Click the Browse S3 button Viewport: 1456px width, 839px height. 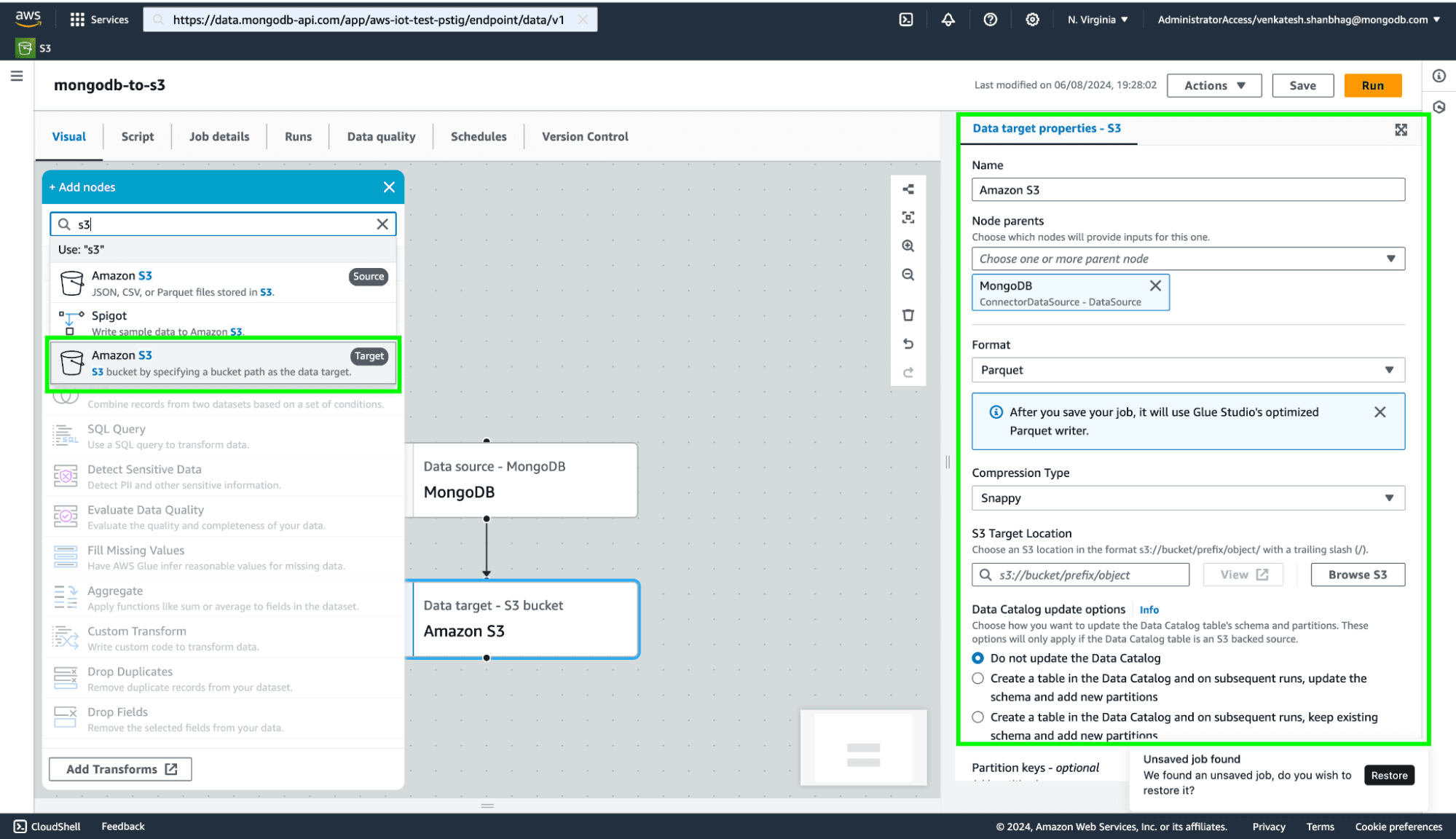tap(1357, 575)
